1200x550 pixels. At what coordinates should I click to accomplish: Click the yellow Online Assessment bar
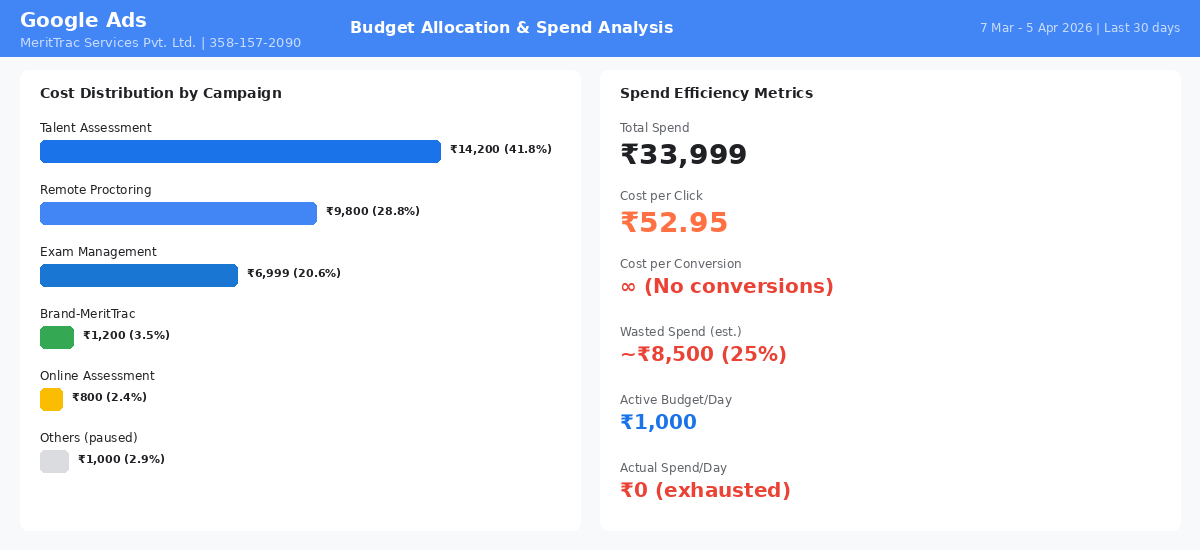click(x=51, y=399)
